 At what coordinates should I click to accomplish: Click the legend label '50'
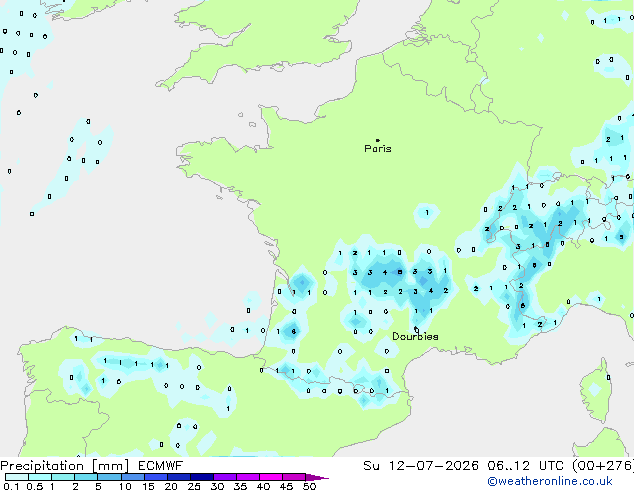click(x=309, y=486)
